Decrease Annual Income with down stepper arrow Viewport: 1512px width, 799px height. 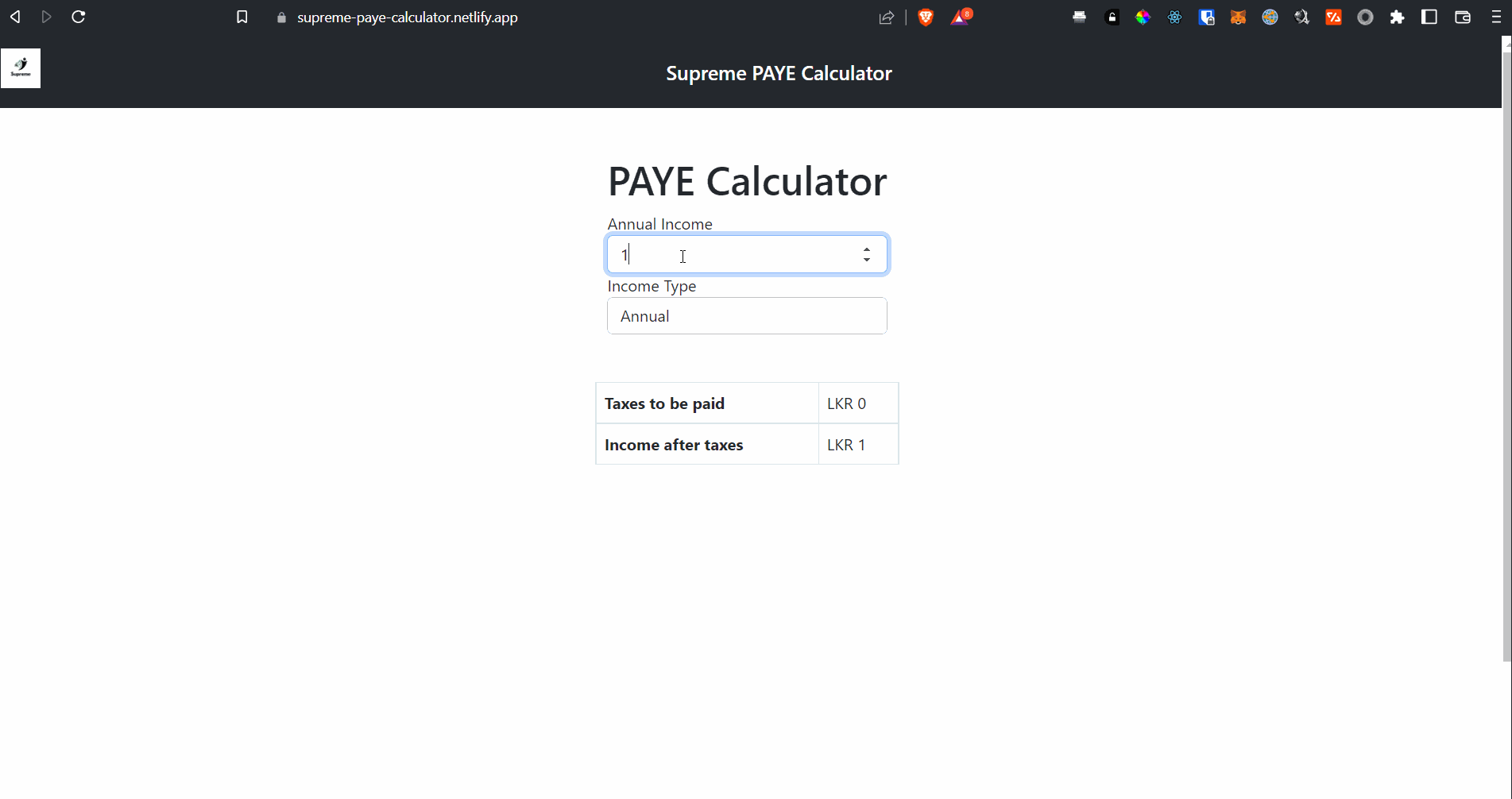coord(867,260)
